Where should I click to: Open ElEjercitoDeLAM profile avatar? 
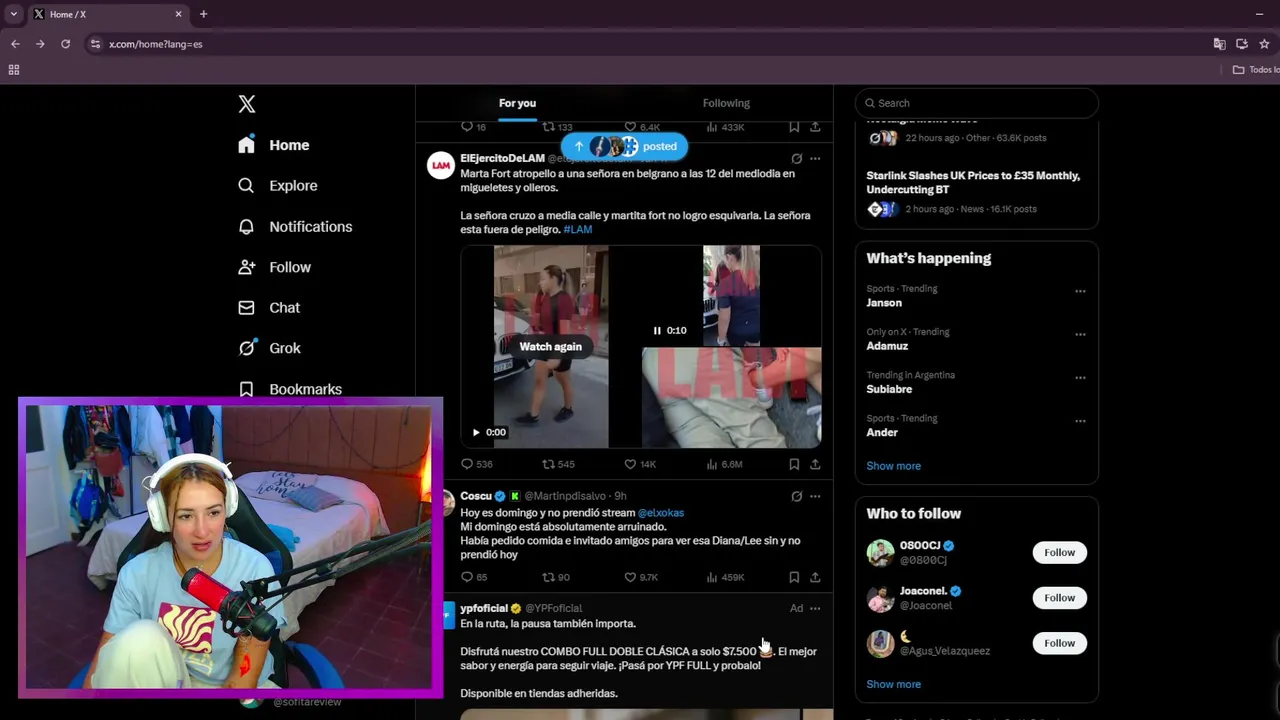pyautogui.click(x=441, y=165)
